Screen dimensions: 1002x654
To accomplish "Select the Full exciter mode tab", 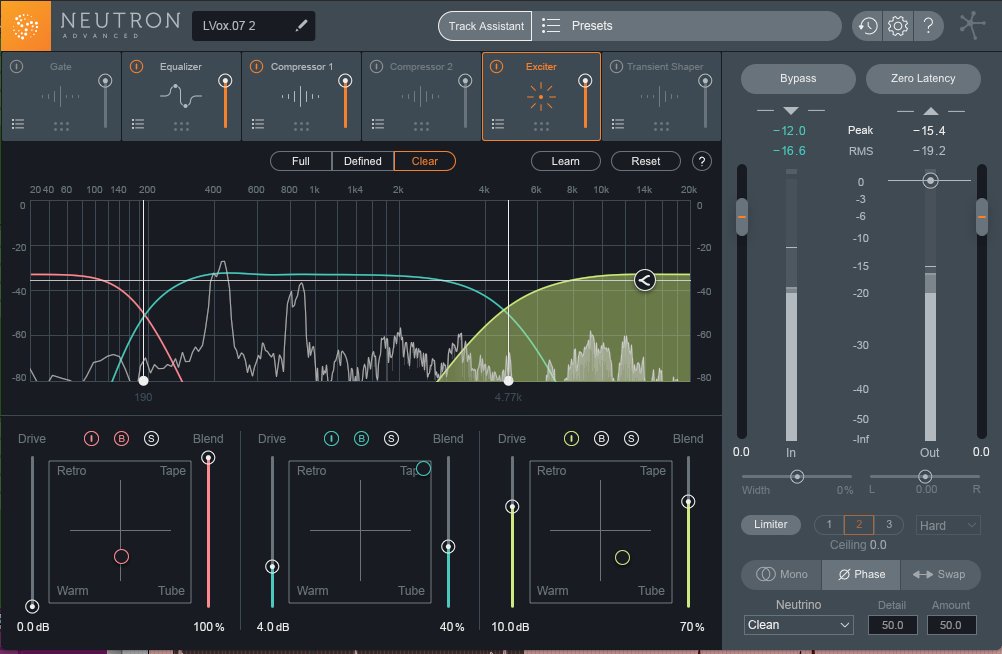I will [301, 161].
